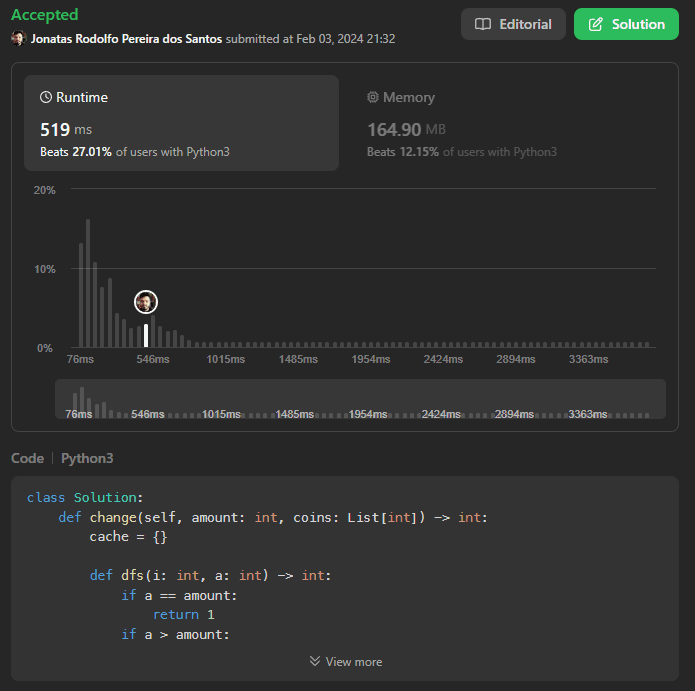Click the avatar marker above the chart bar
The width and height of the screenshot is (695, 691).
pos(146,302)
